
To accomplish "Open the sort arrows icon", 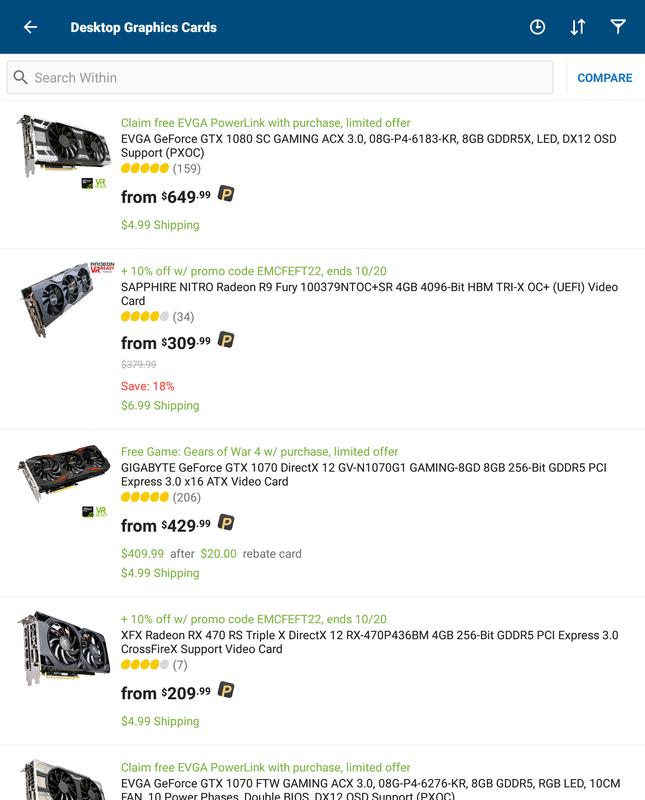I will pyautogui.click(x=578, y=27).
